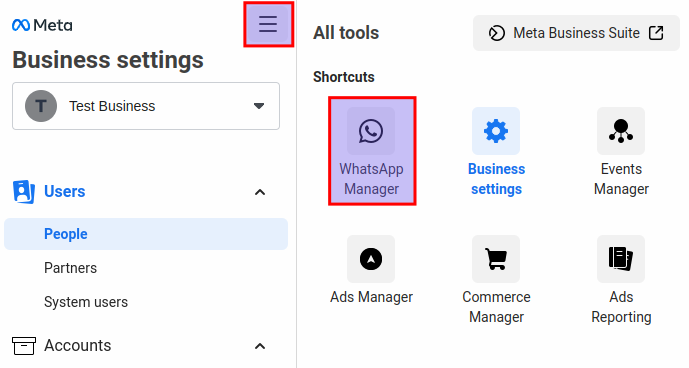
Task: Click the Business settings heading
Action: coord(108,60)
